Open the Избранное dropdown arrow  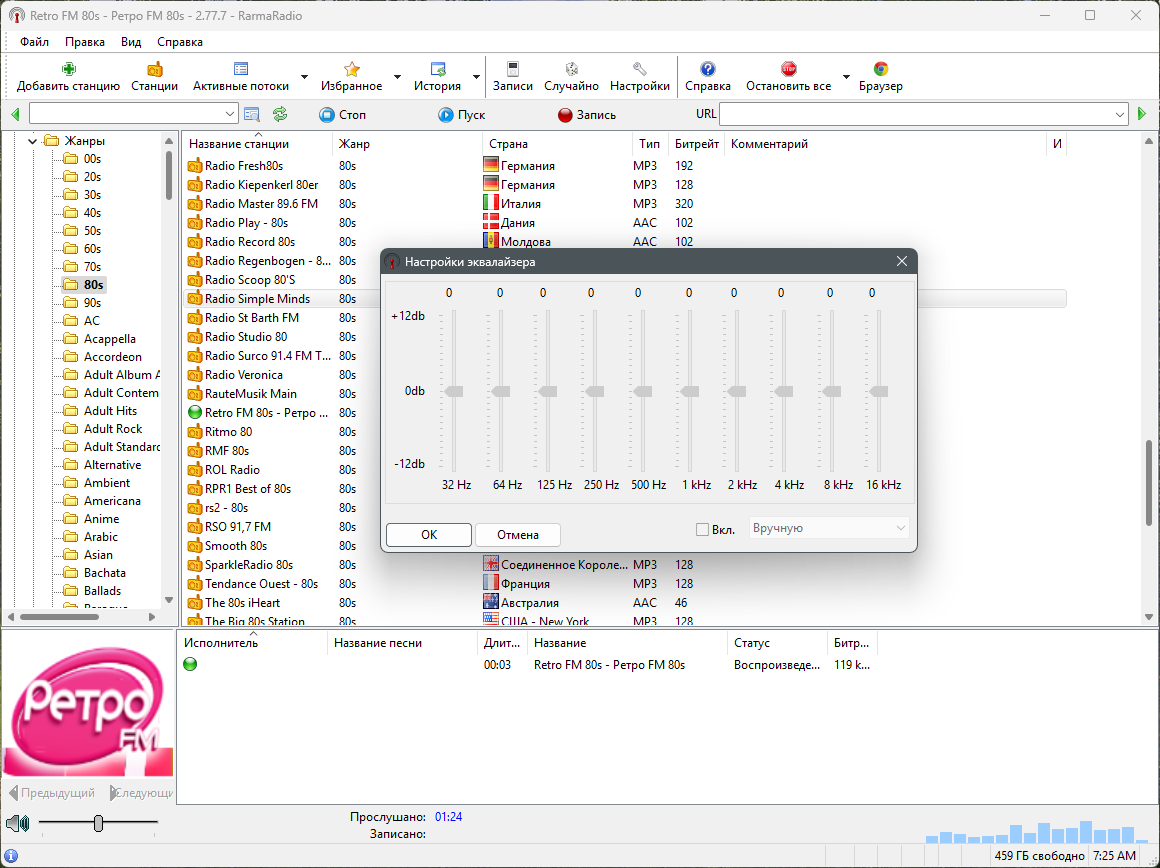pos(397,77)
